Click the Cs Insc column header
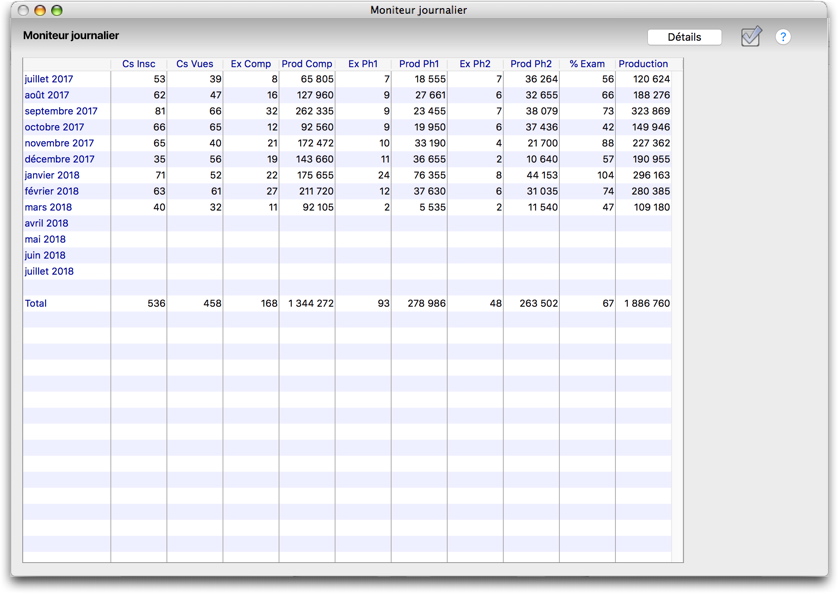Screen dimensions: 838x594 [x=138, y=64]
